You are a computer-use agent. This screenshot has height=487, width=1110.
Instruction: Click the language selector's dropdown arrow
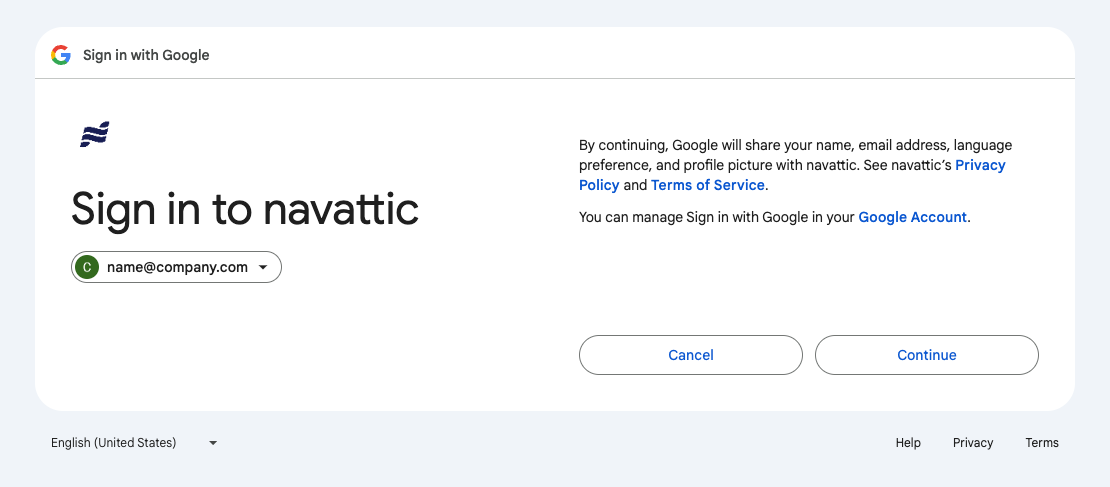click(x=213, y=443)
